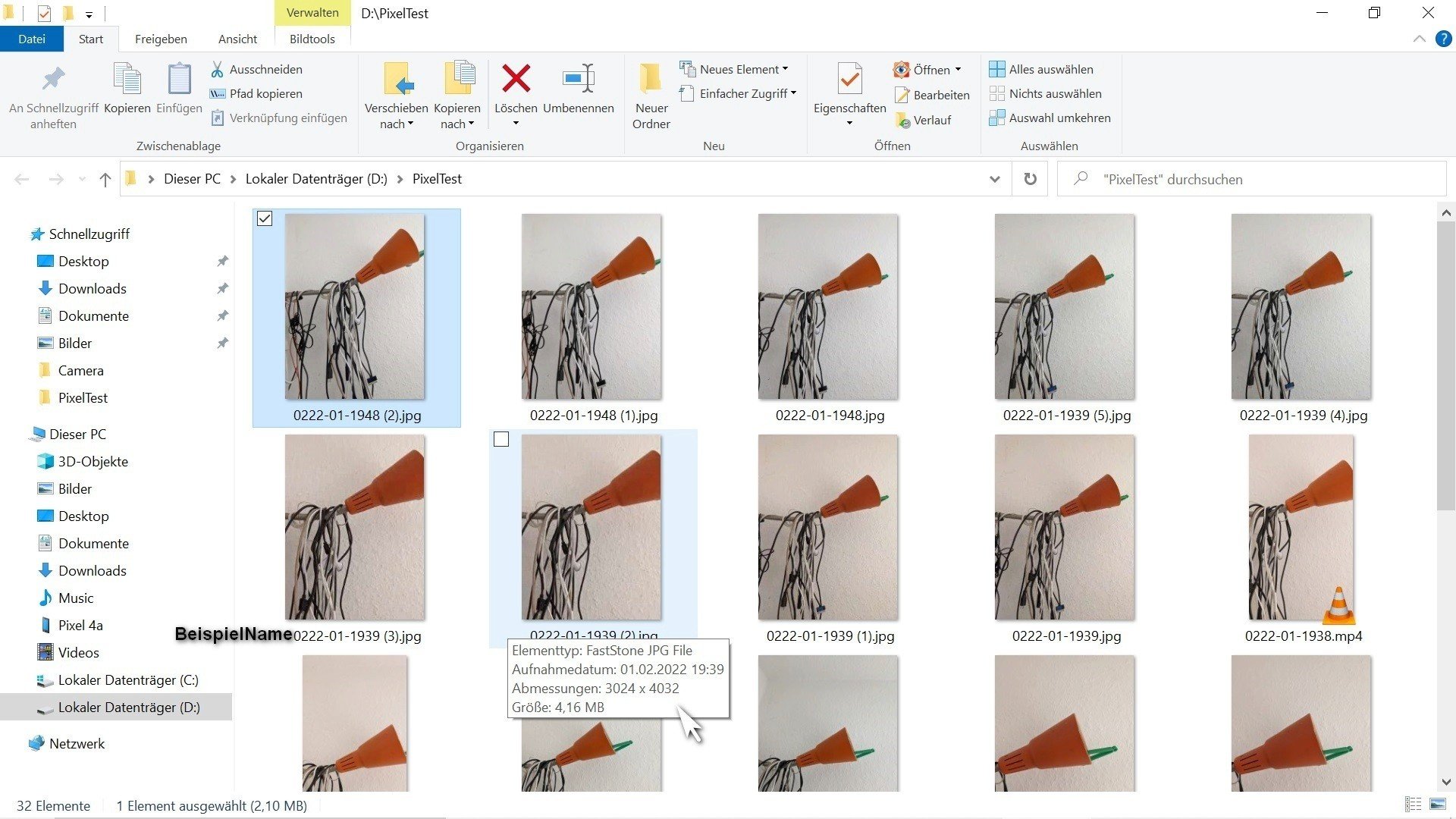Open Music folder in sidebar
Image resolution: width=1456 pixels, height=819 pixels.
(x=76, y=598)
